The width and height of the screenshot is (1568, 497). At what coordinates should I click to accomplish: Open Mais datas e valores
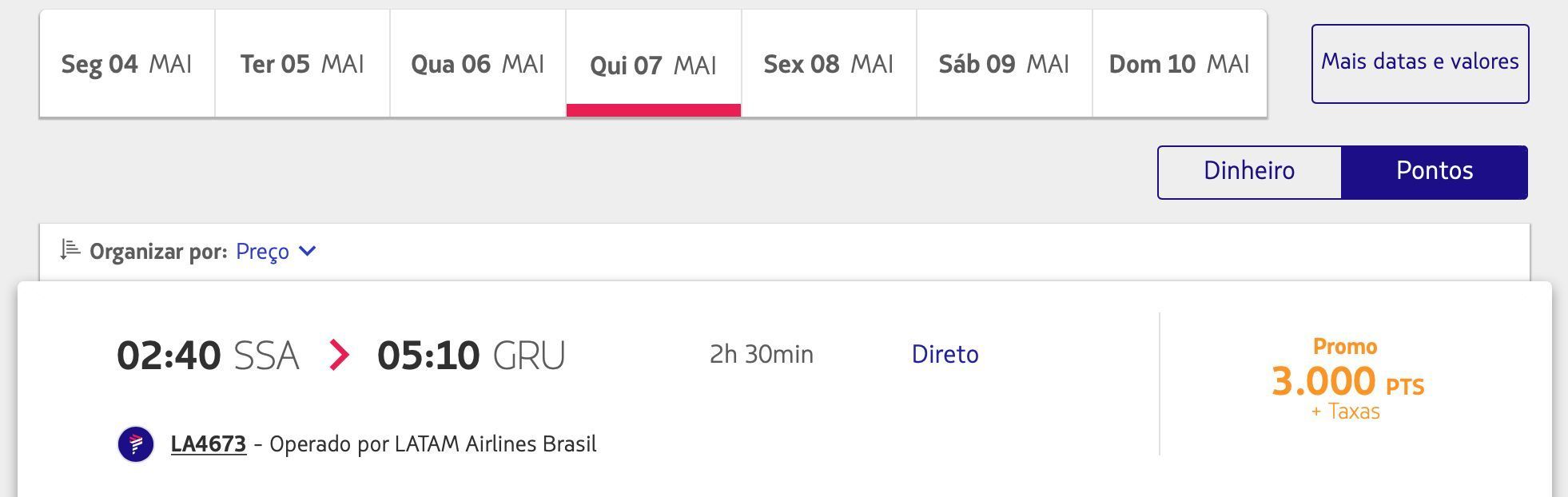point(1420,64)
